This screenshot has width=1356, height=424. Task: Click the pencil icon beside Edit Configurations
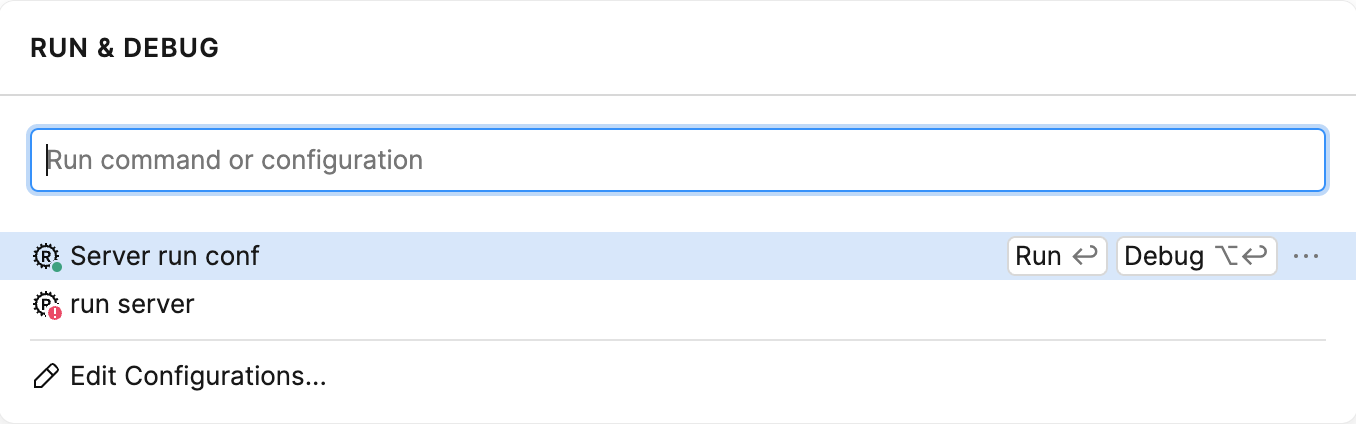[x=45, y=377]
